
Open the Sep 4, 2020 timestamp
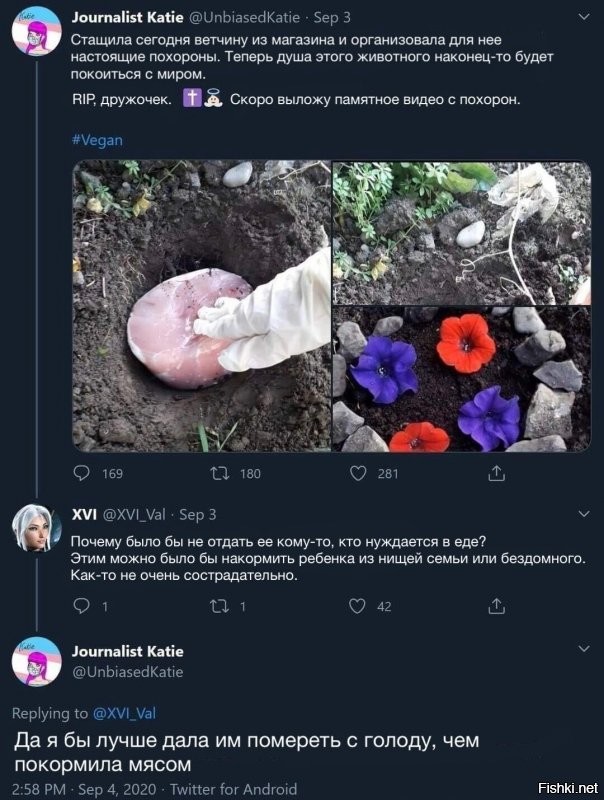[117, 789]
